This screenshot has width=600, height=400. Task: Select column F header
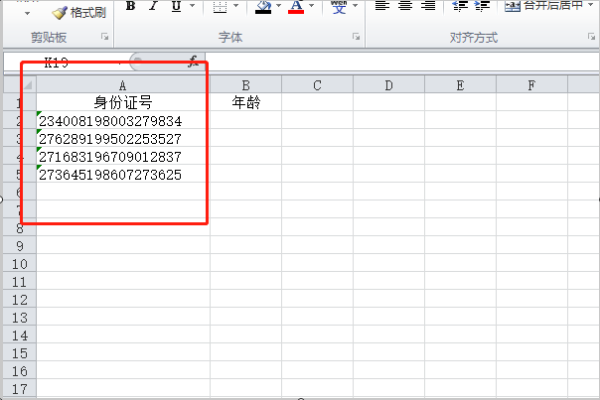coord(532,85)
